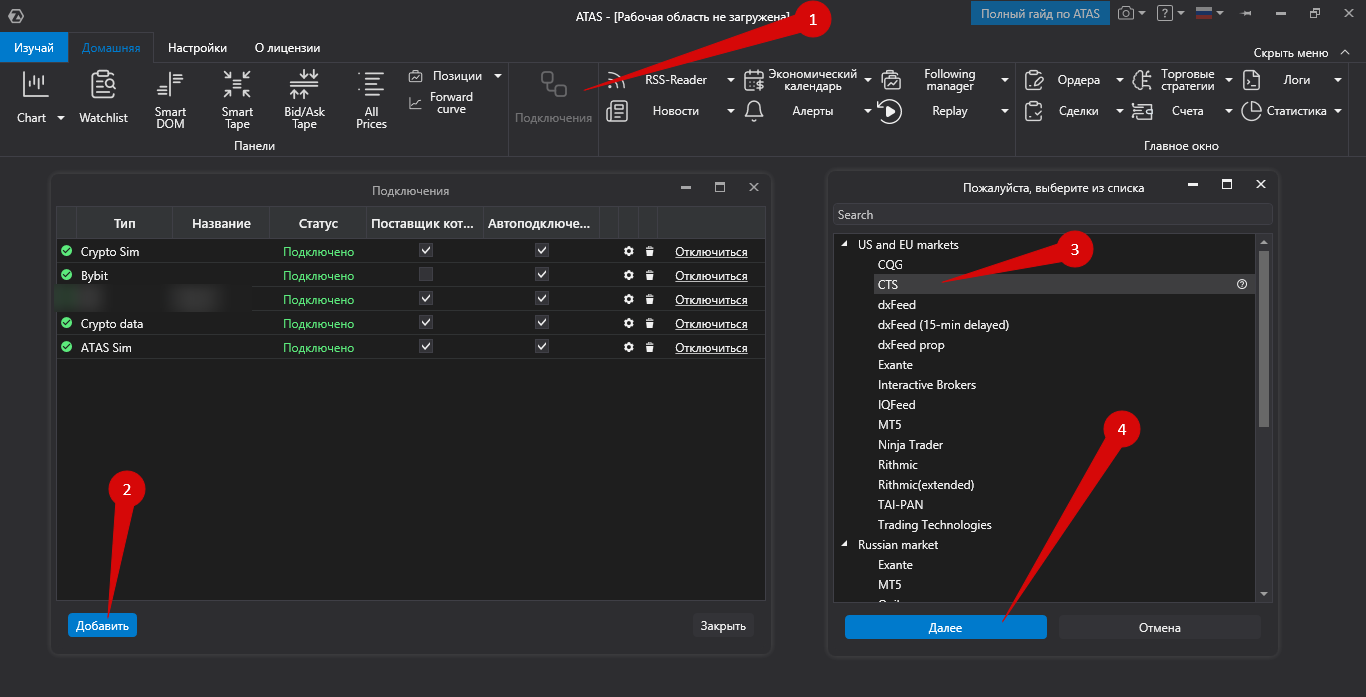Open Торговые стратегии window
The width and height of the screenshot is (1366, 697).
1176,80
